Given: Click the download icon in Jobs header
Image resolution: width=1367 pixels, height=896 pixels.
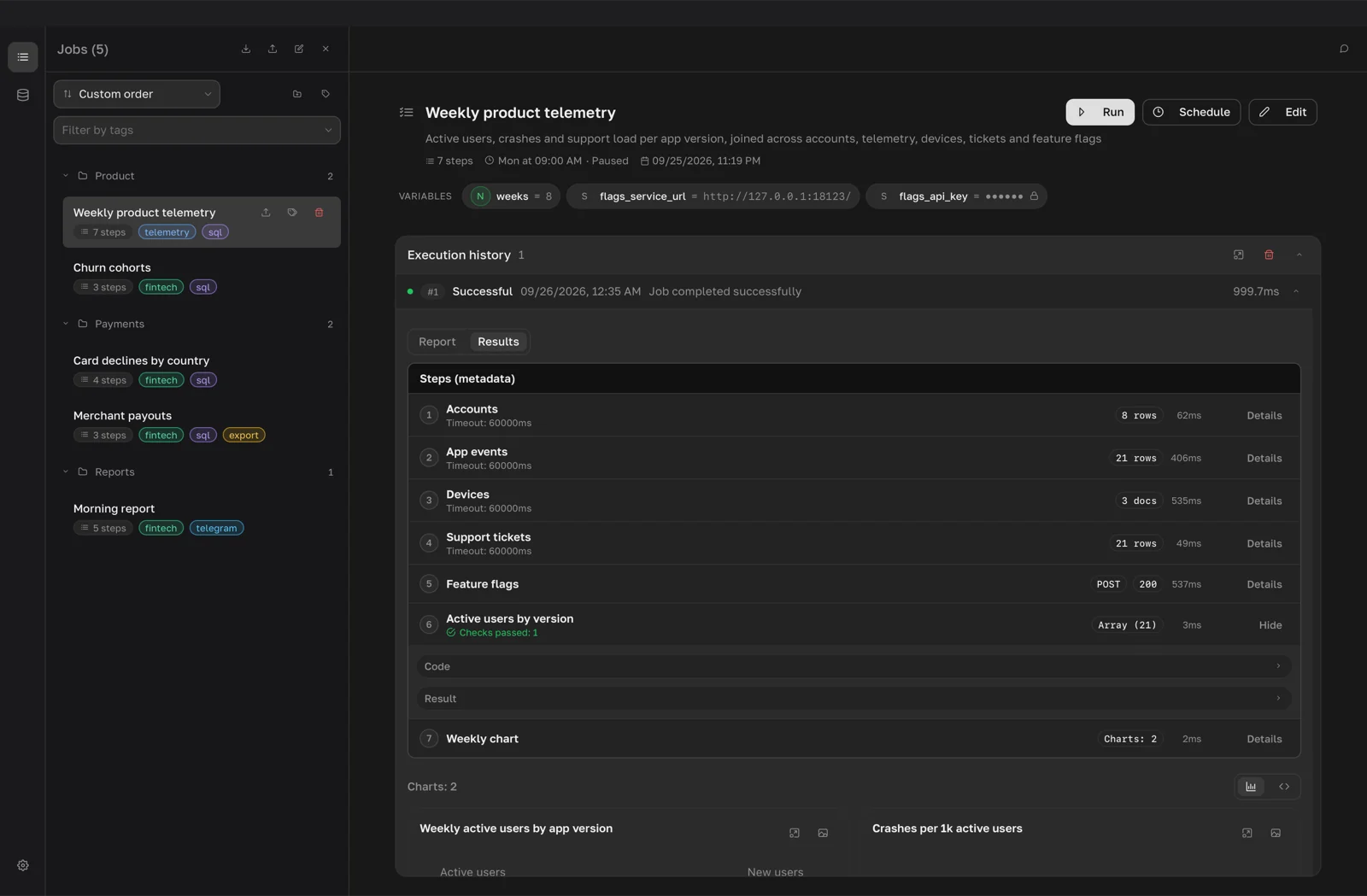Looking at the screenshot, I should click(x=246, y=49).
